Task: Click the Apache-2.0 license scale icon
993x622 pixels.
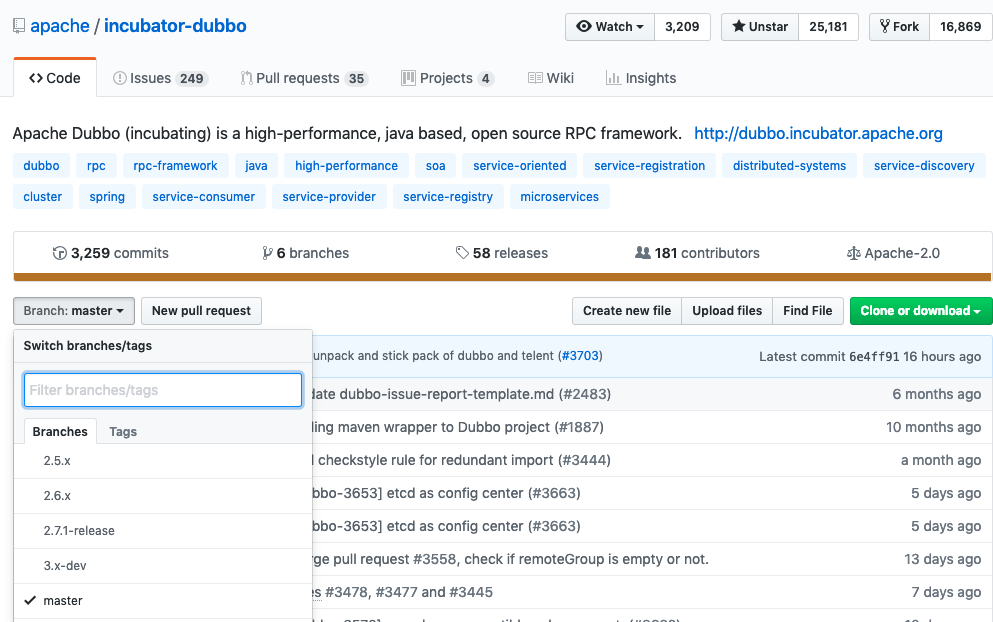Action: [853, 253]
